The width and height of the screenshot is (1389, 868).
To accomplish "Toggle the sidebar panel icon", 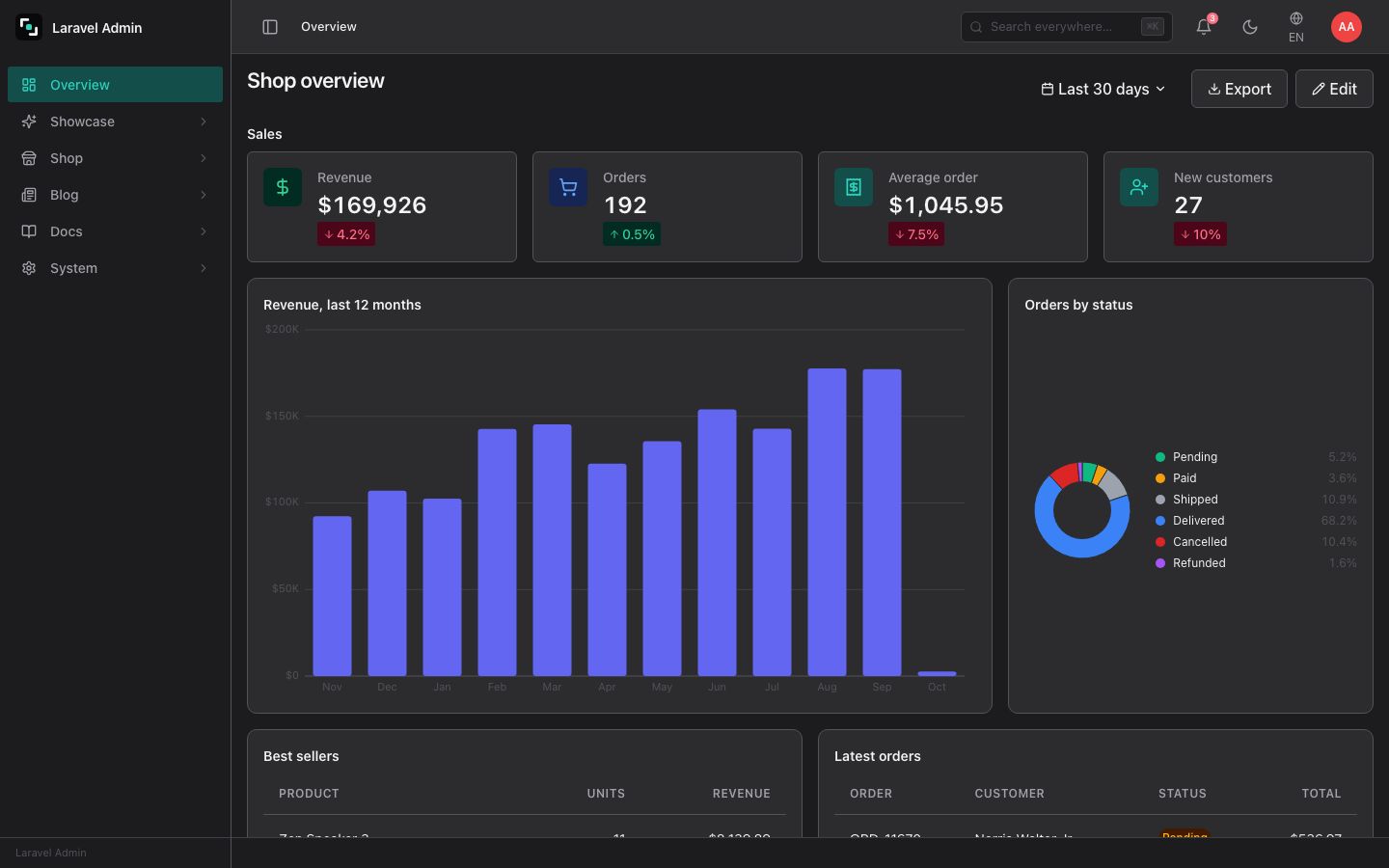I will tap(270, 27).
